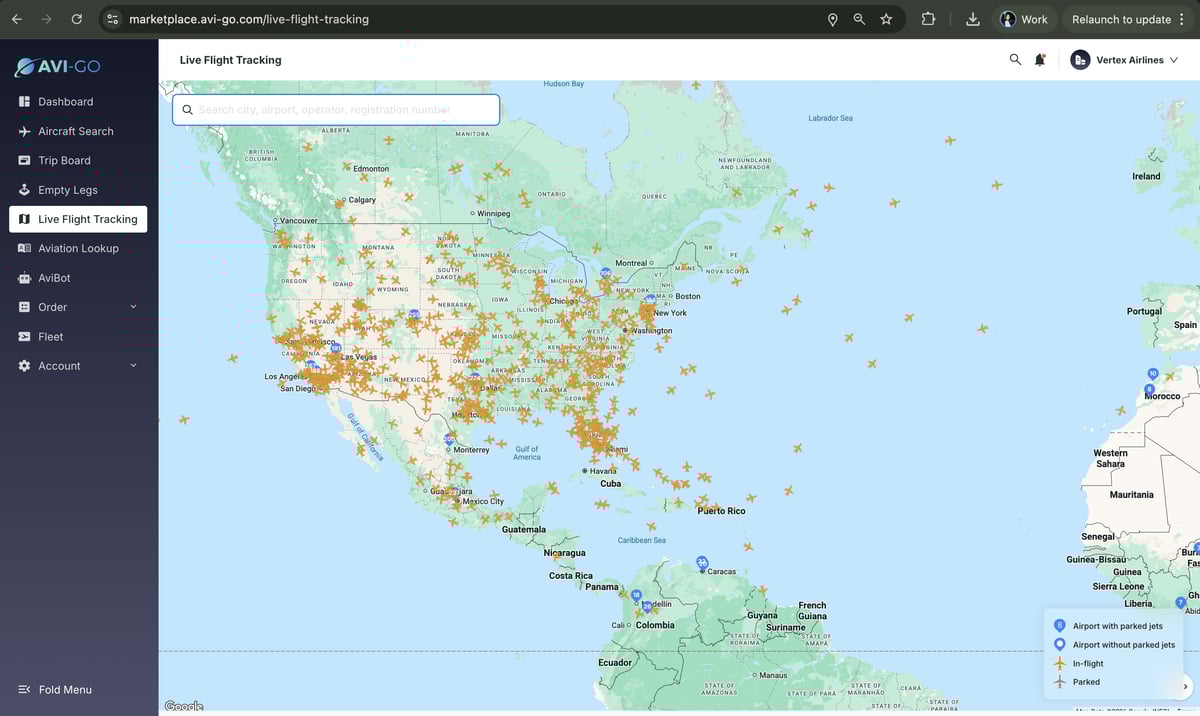This screenshot has height=716, width=1200.
Task: Expand the Order menu chevron
Action: pos(133,307)
